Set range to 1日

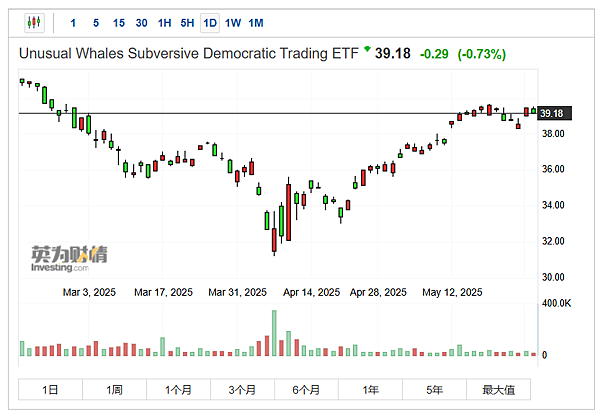[50, 390]
